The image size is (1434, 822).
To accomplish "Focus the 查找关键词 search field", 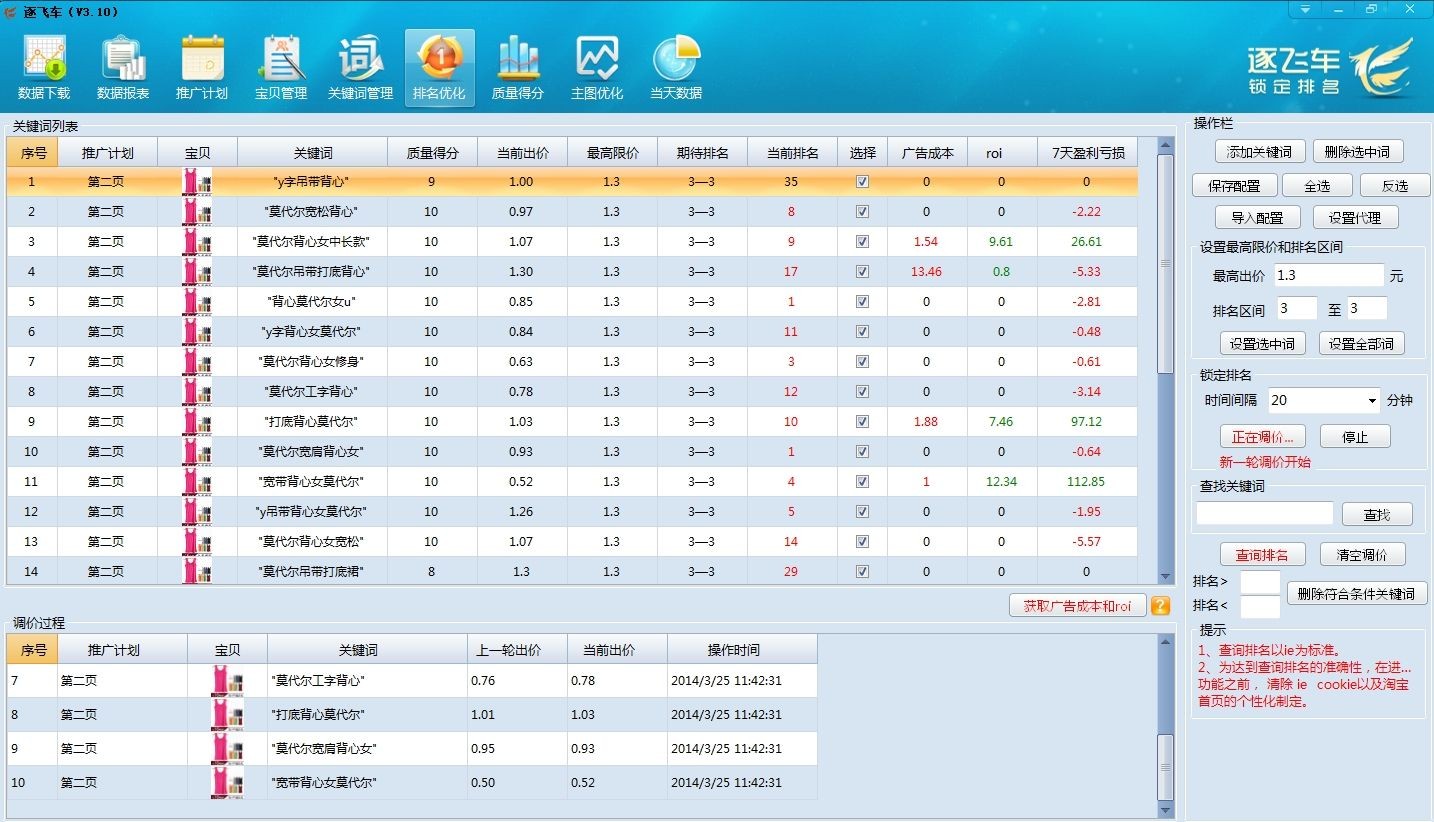I will coord(1265,513).
